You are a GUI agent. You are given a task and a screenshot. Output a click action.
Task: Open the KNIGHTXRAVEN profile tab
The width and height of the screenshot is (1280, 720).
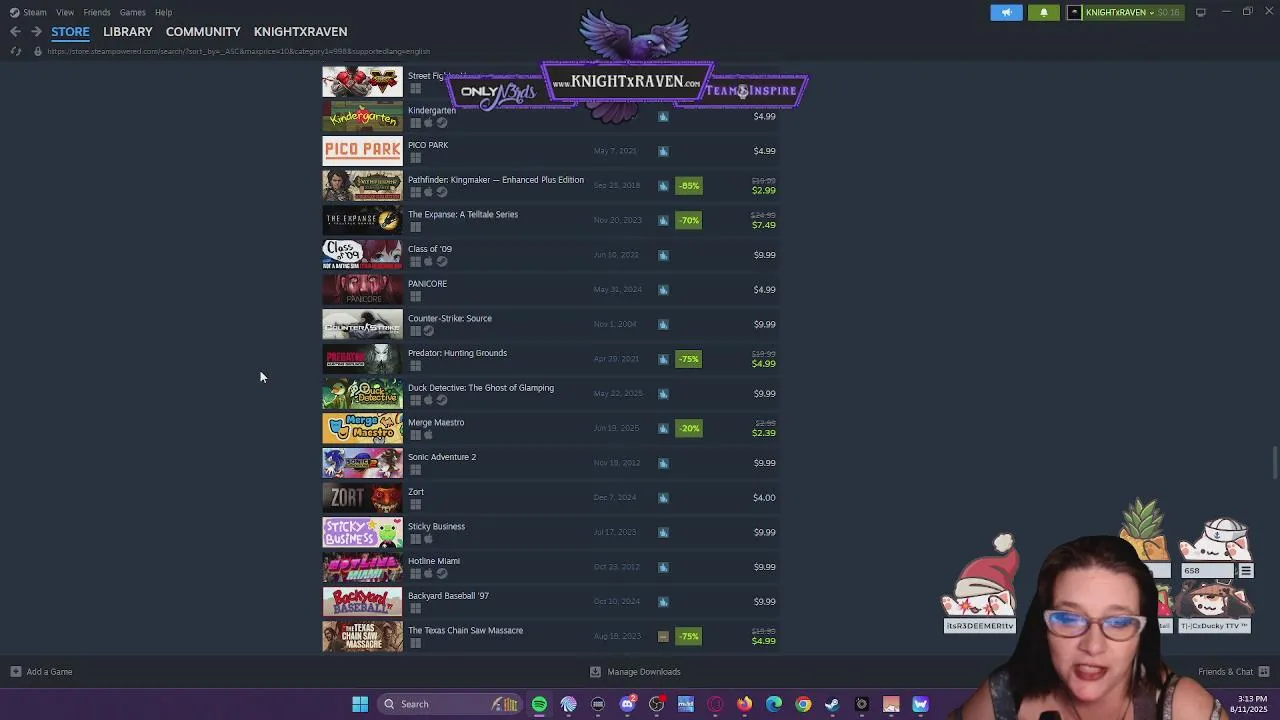pyautogui.click(x=300, y=32)
